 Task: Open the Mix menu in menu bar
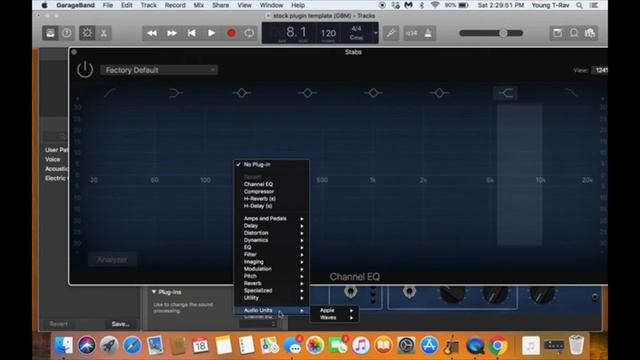[x=199, y=5]
